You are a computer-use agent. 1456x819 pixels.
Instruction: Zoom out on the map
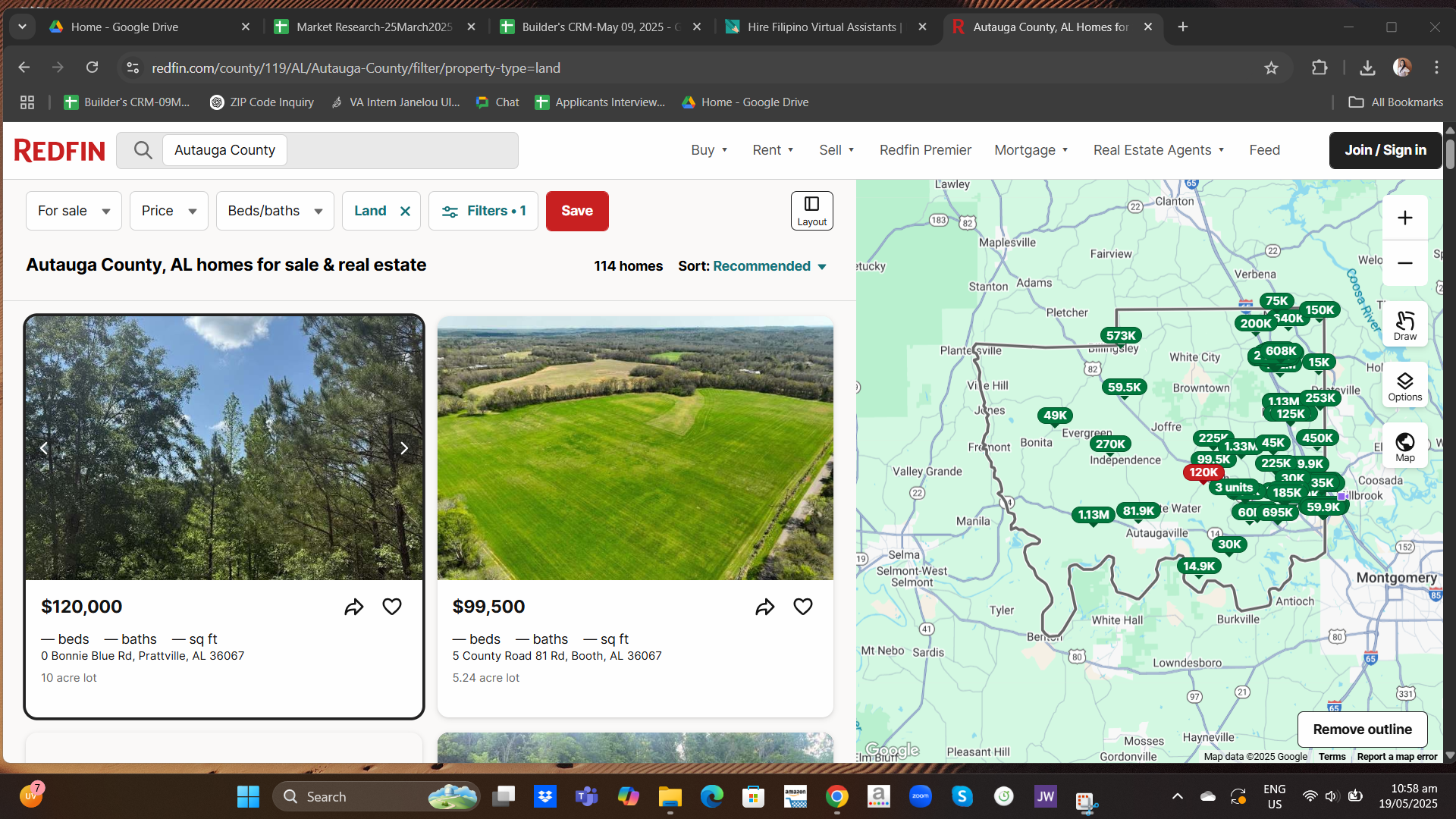tap(1404, 263)
